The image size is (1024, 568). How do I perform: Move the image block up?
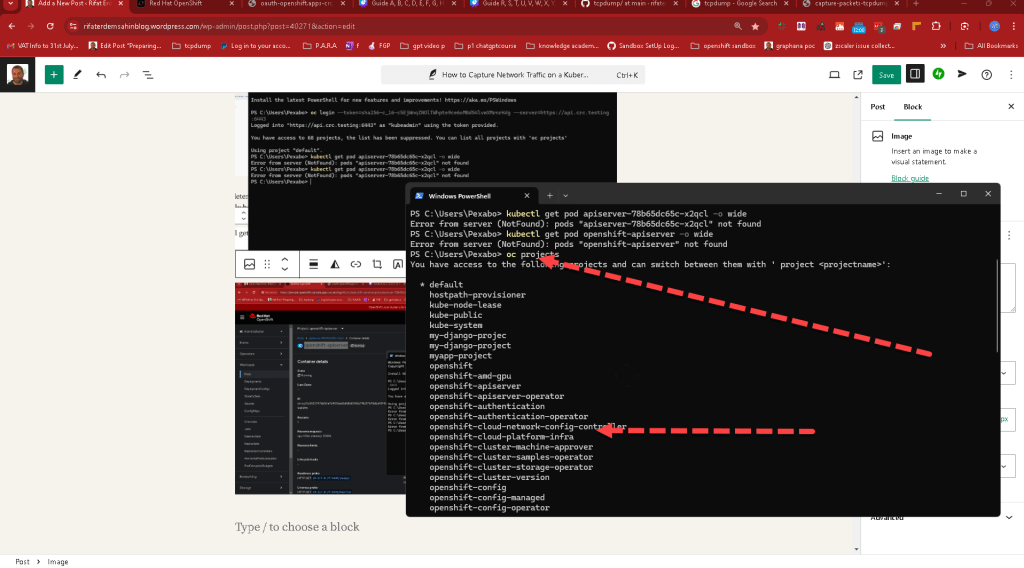coord(285,259)
